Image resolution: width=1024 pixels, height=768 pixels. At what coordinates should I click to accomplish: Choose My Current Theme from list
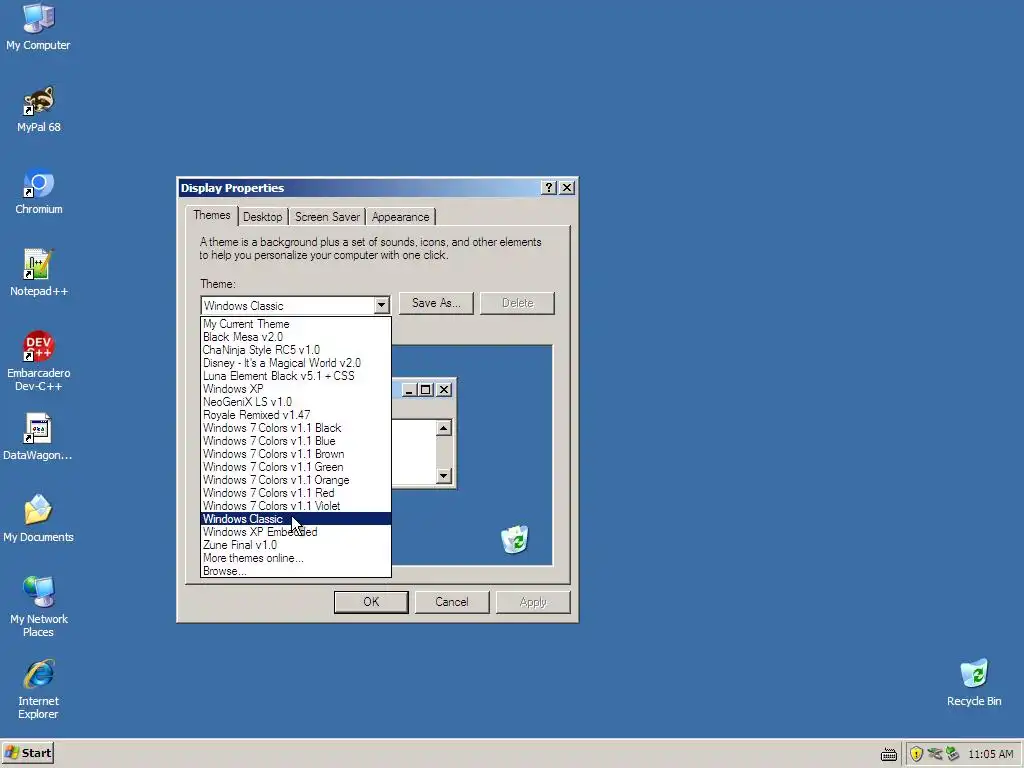tap(296, 324)
